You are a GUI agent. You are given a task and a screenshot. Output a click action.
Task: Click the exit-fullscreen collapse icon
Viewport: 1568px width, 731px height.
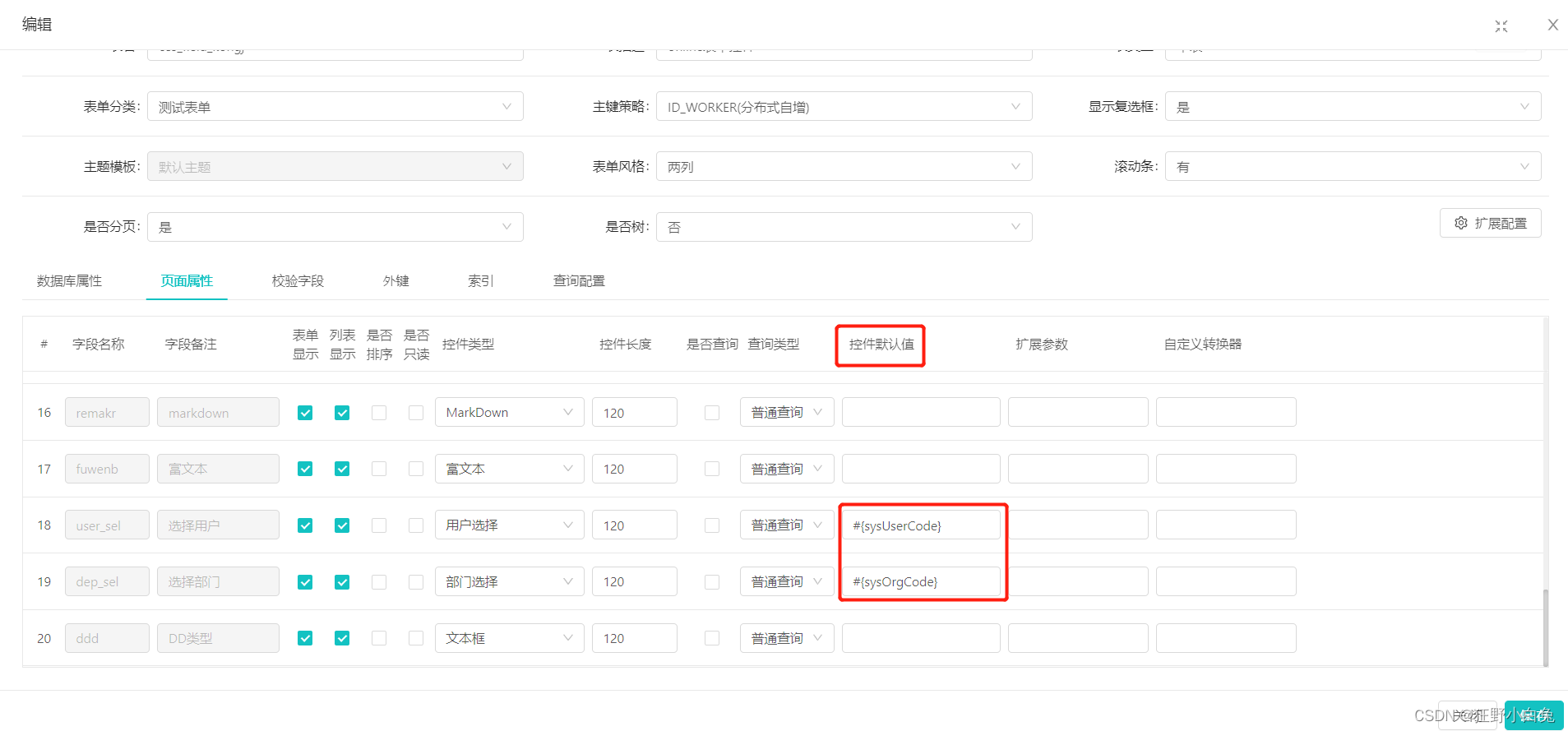pyautogui.click(x=1501, y=26)
